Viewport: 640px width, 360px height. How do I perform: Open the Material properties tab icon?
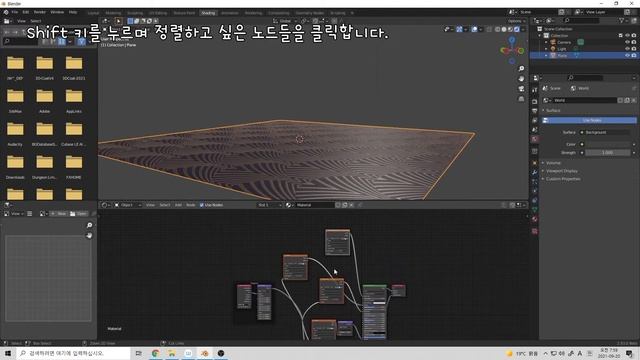click(535, 219)
